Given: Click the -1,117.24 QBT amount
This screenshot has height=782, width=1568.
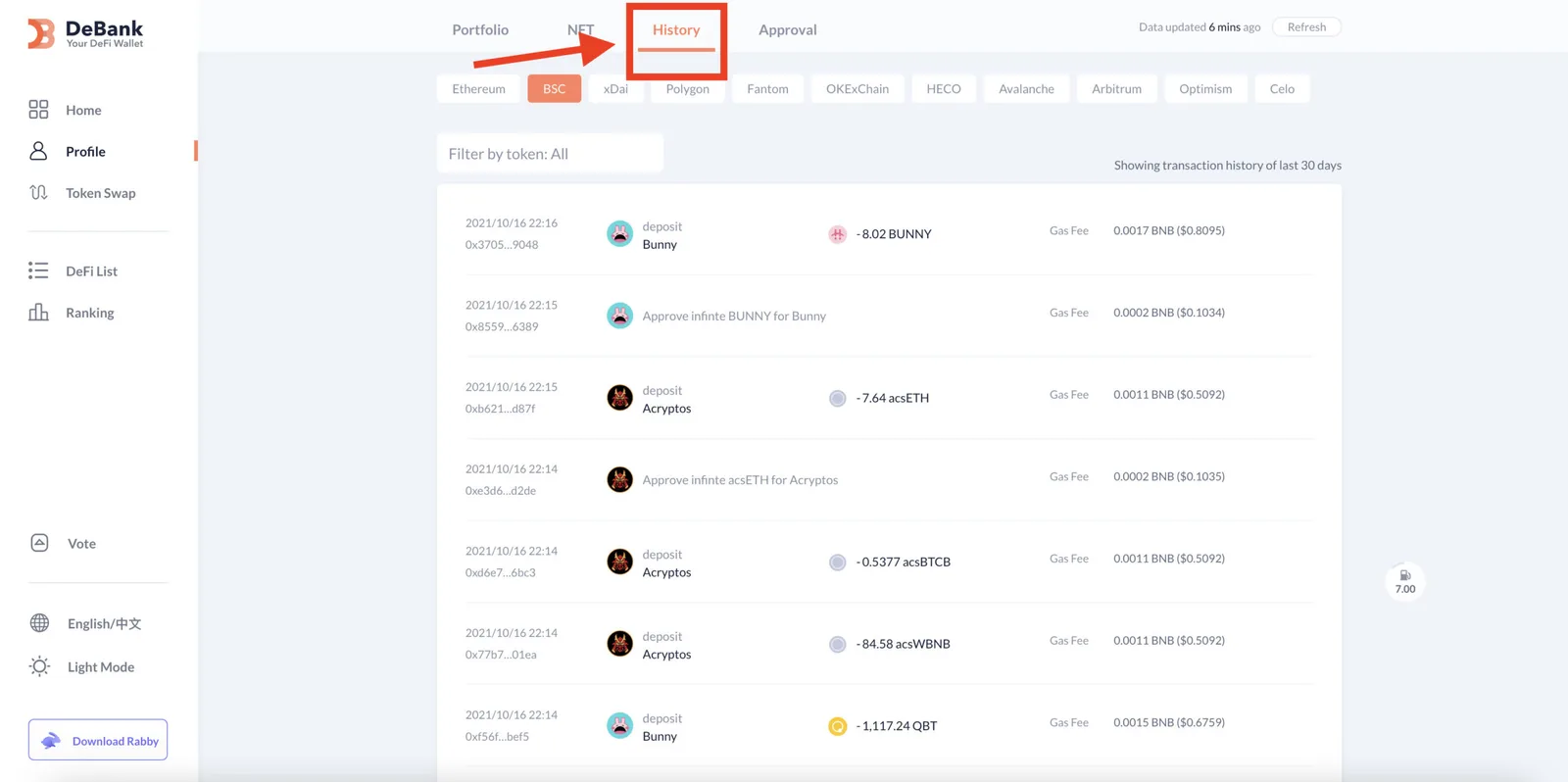Looking at the screenshot, I should 897,726.
